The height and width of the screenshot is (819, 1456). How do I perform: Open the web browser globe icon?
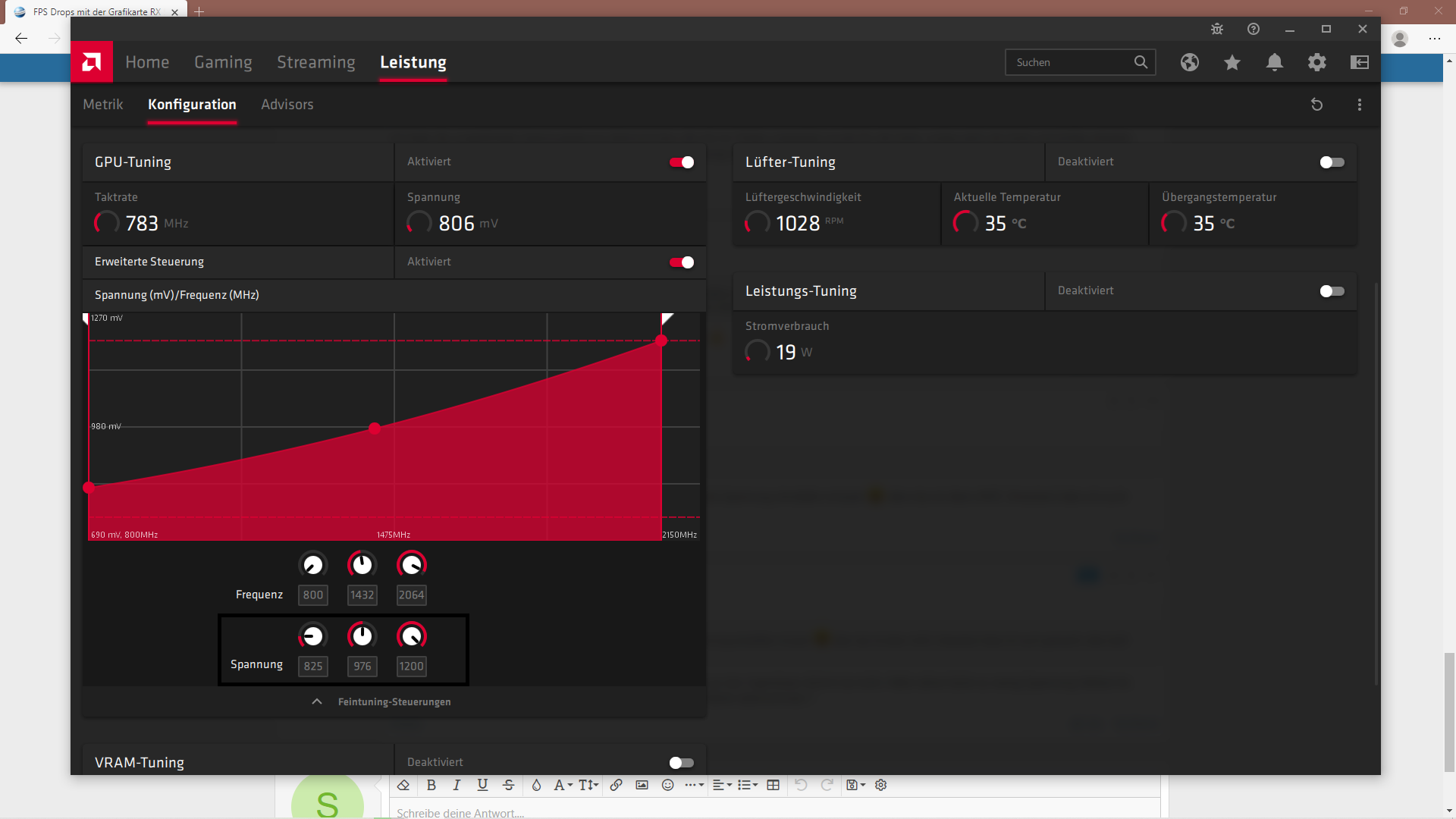click(x=1189, y=62)
